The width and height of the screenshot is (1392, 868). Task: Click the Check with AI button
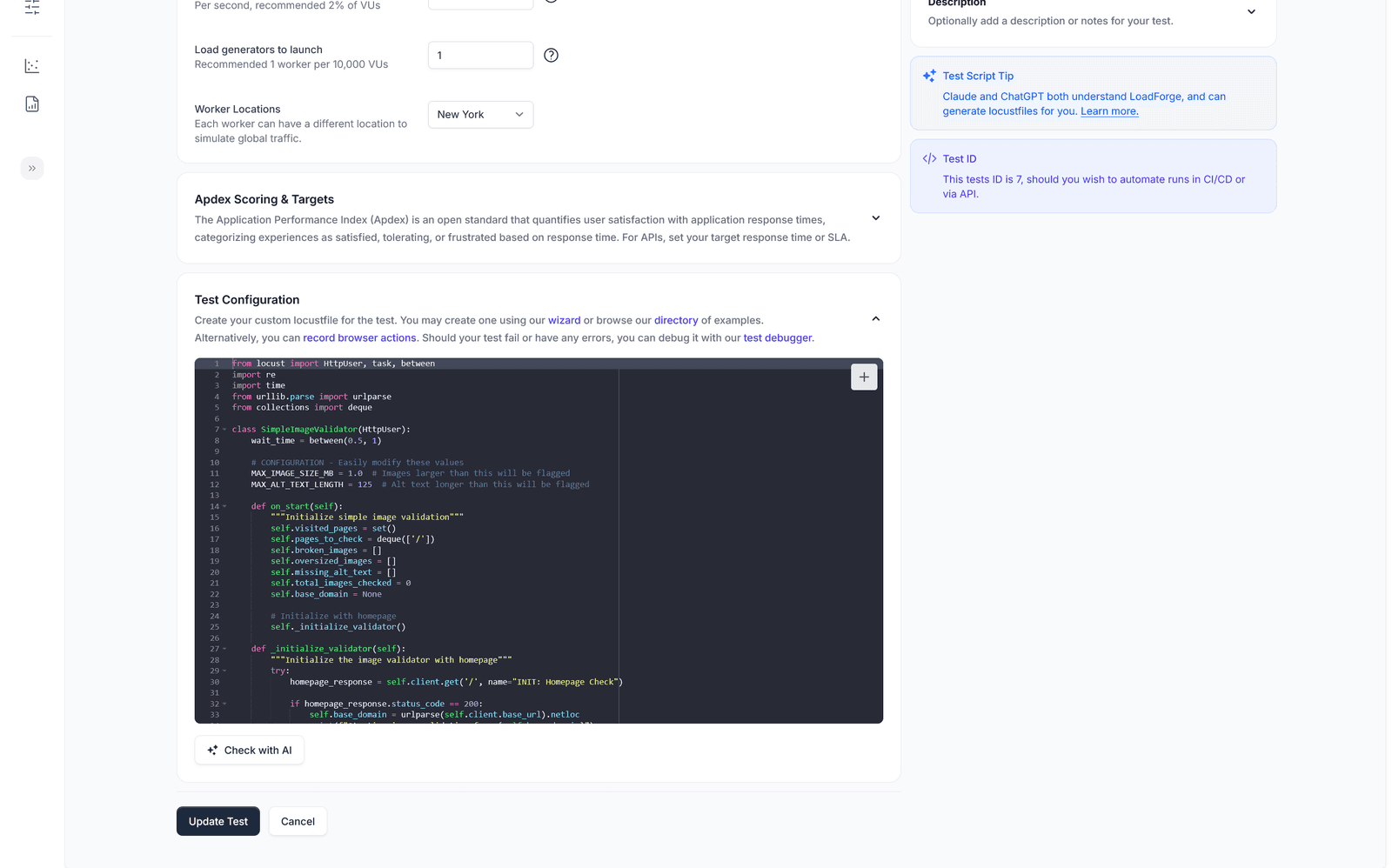(x=249, y=750)
